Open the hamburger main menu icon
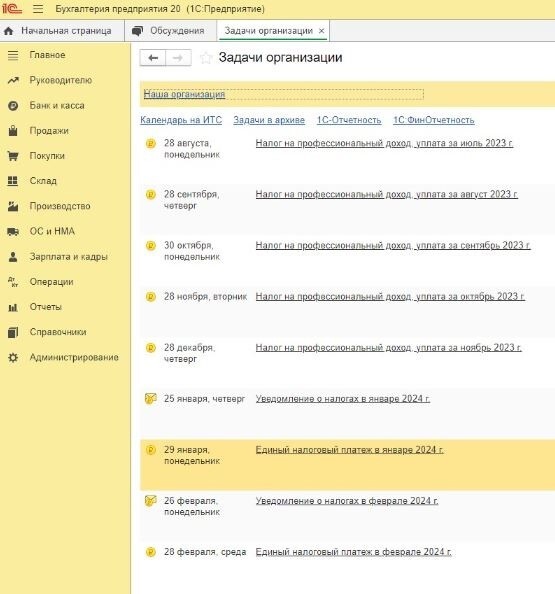This screenshot has width=555, height=594. click(x=38, y=8)
